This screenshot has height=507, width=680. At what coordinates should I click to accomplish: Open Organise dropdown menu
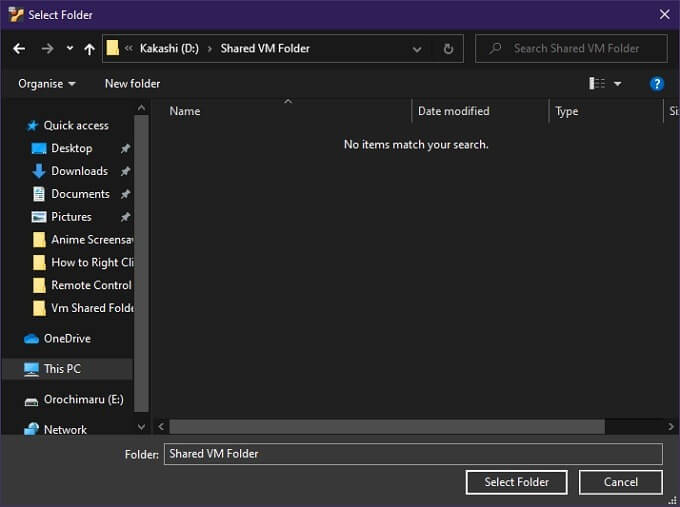[x=47, y=84]
